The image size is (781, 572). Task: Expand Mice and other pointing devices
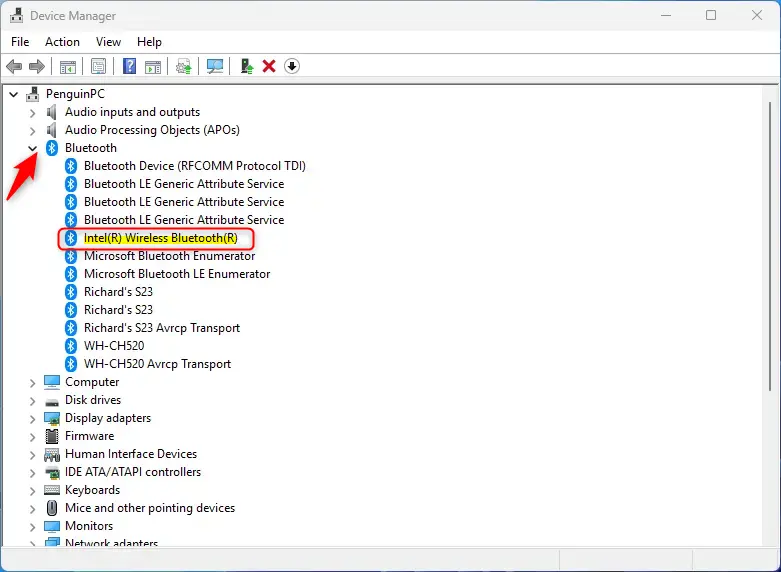tap(32, 509)
